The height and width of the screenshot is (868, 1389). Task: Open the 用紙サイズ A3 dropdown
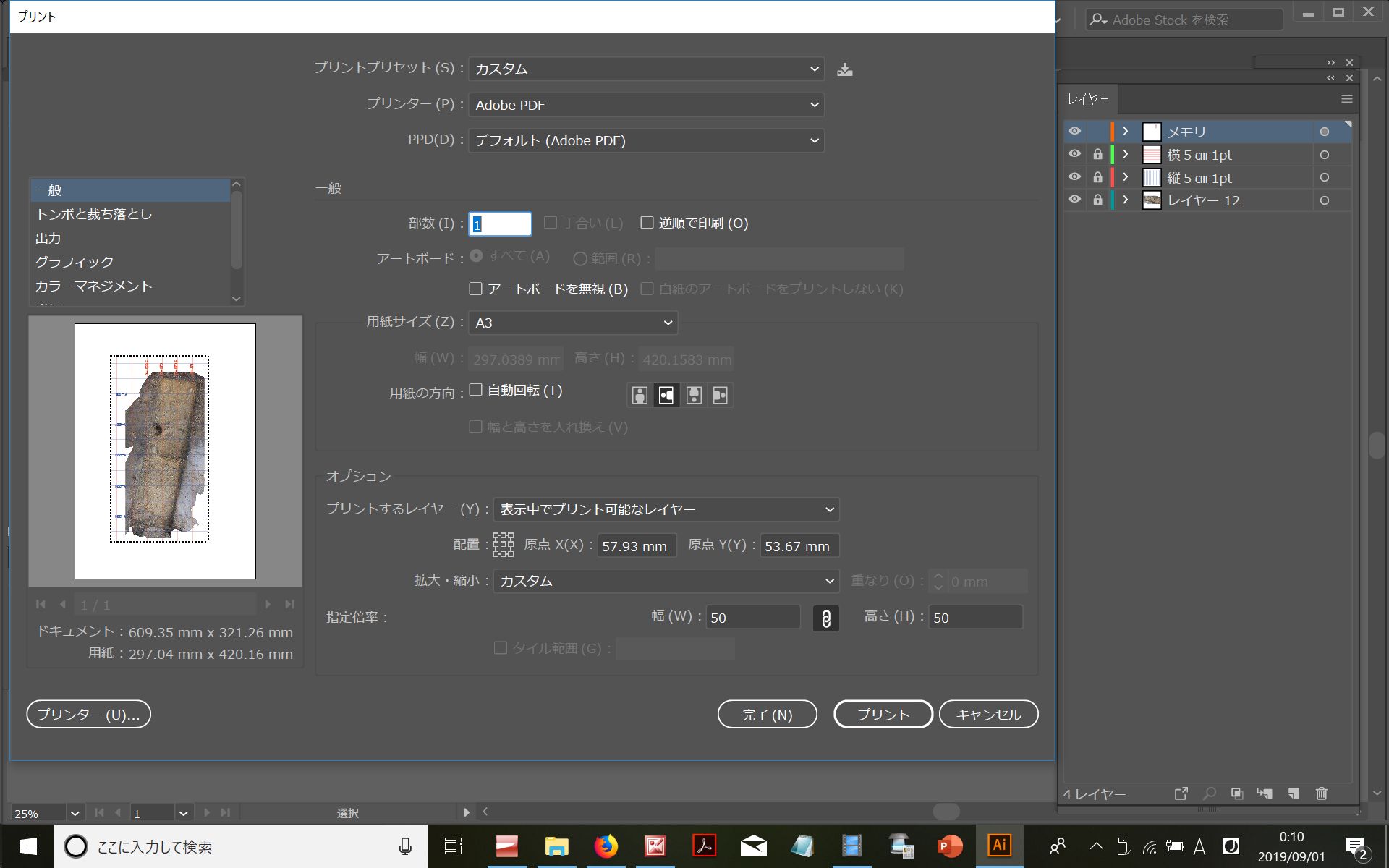(x=572, y=323)
